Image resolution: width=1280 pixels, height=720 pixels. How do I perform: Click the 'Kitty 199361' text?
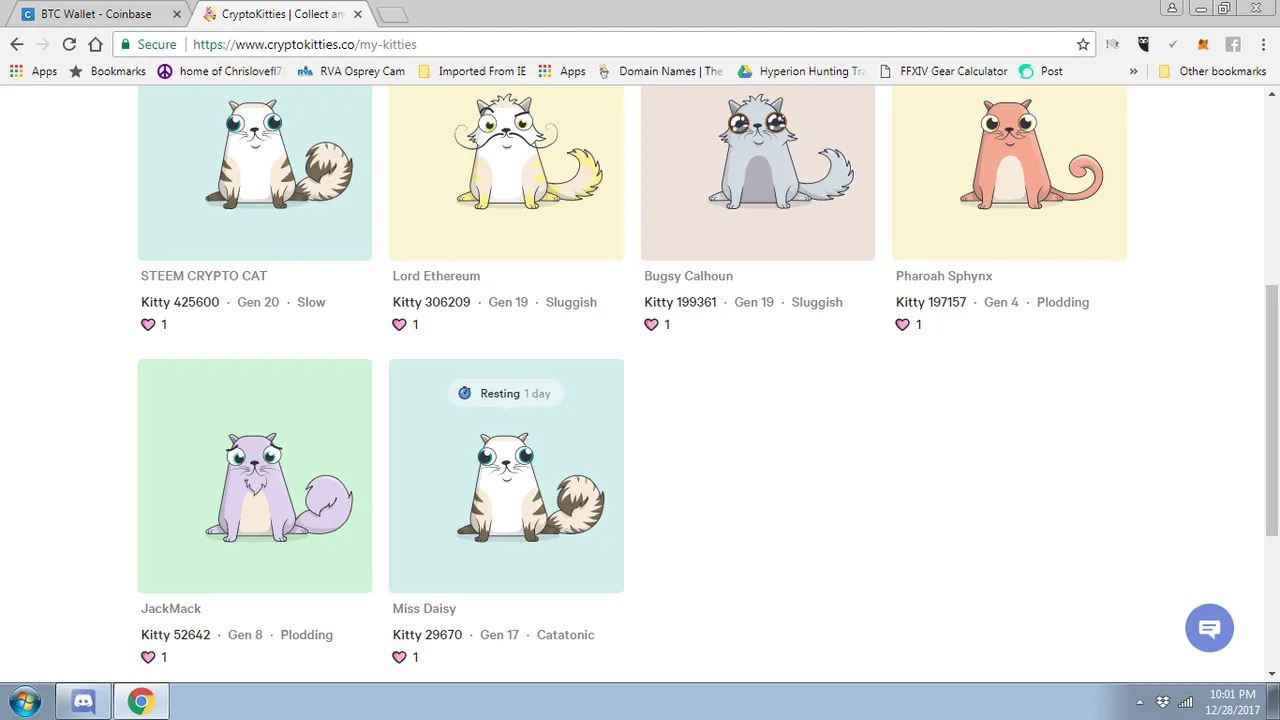click(680, 302)
